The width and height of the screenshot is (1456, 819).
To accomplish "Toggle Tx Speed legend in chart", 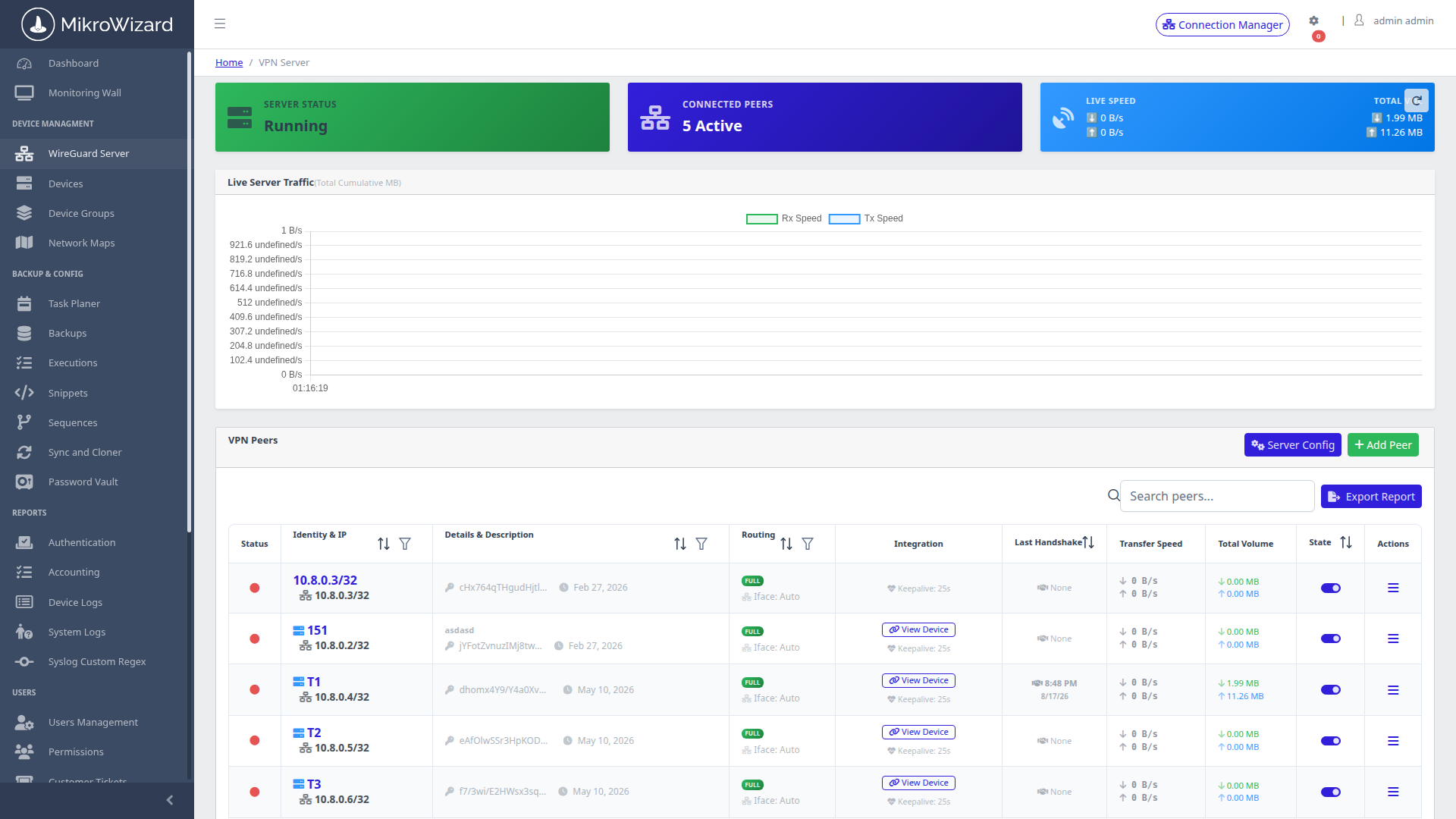I will coord(865,218).
